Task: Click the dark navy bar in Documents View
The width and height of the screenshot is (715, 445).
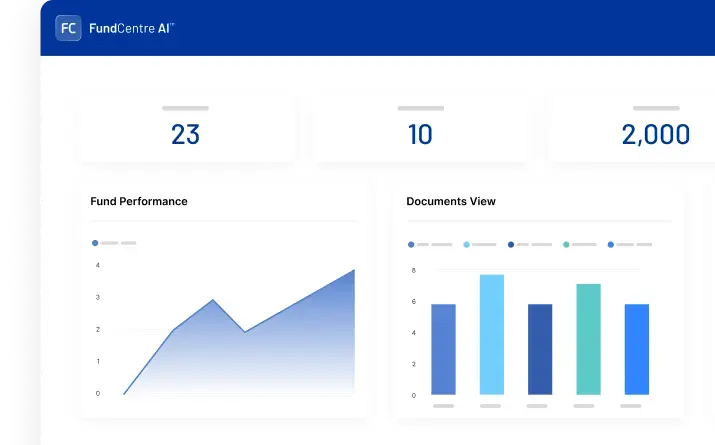Action: coord(540,349)
